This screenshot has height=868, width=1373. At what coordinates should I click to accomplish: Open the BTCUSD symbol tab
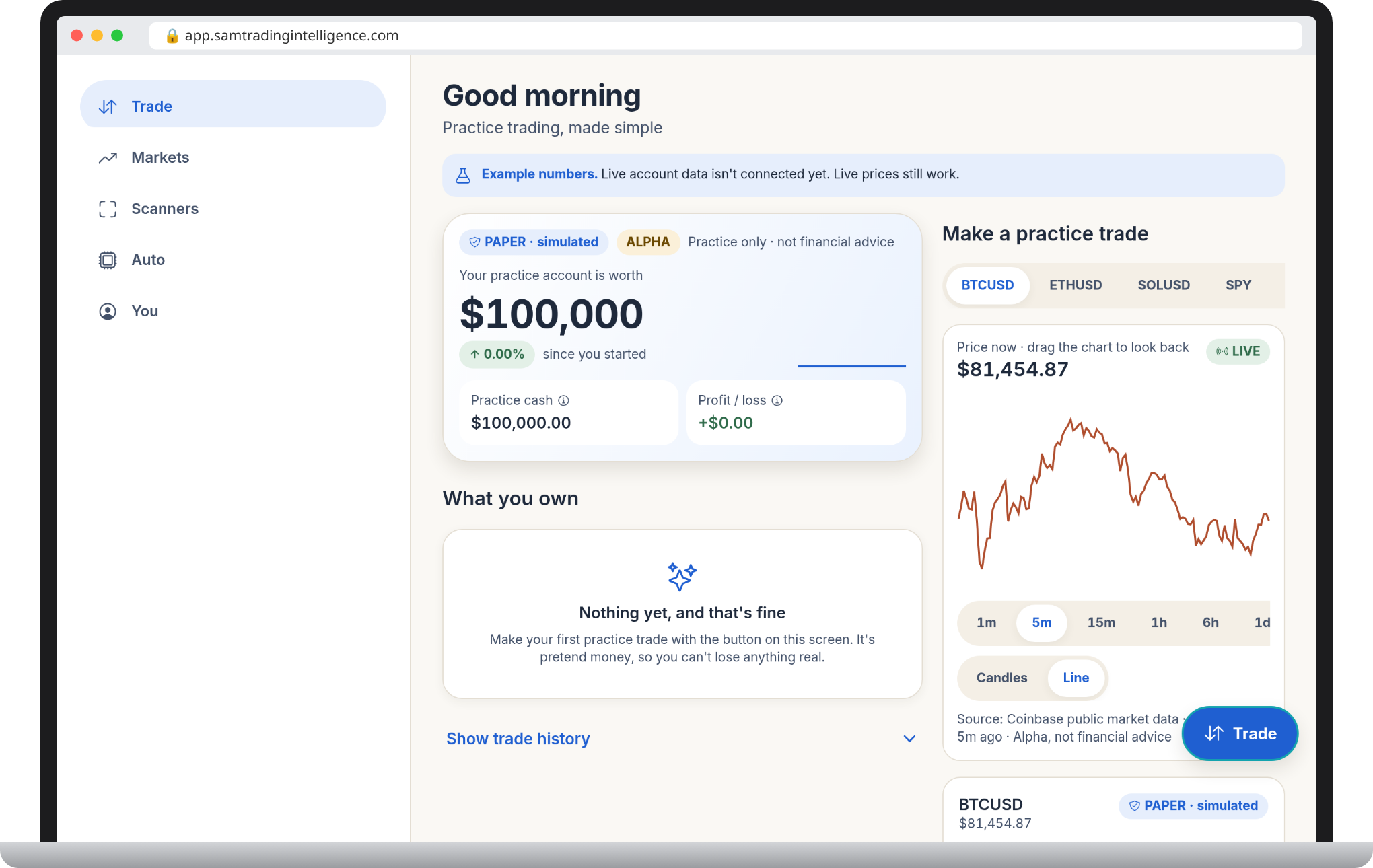(987, 285)
